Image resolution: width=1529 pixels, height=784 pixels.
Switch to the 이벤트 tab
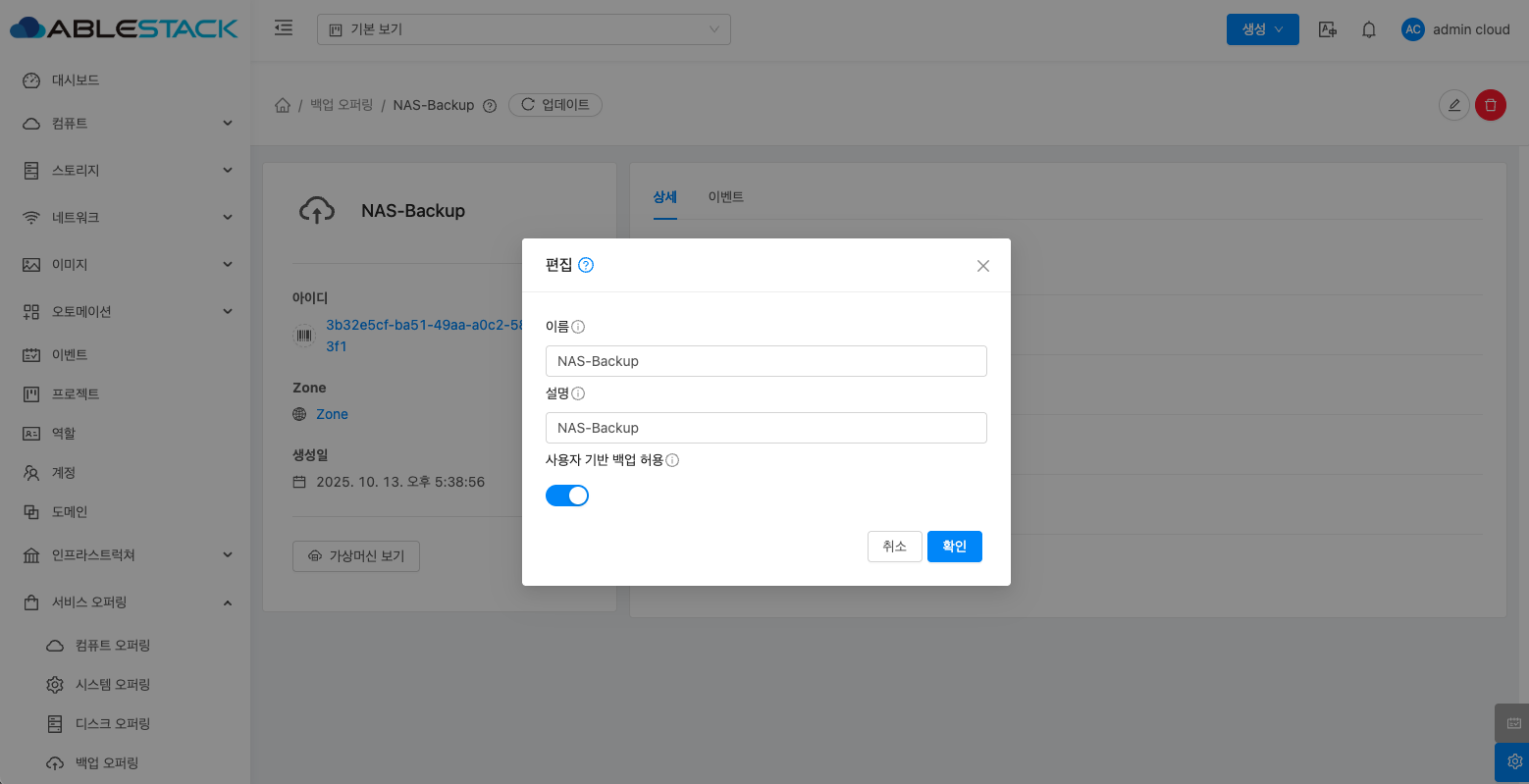(x=725, y=197)
